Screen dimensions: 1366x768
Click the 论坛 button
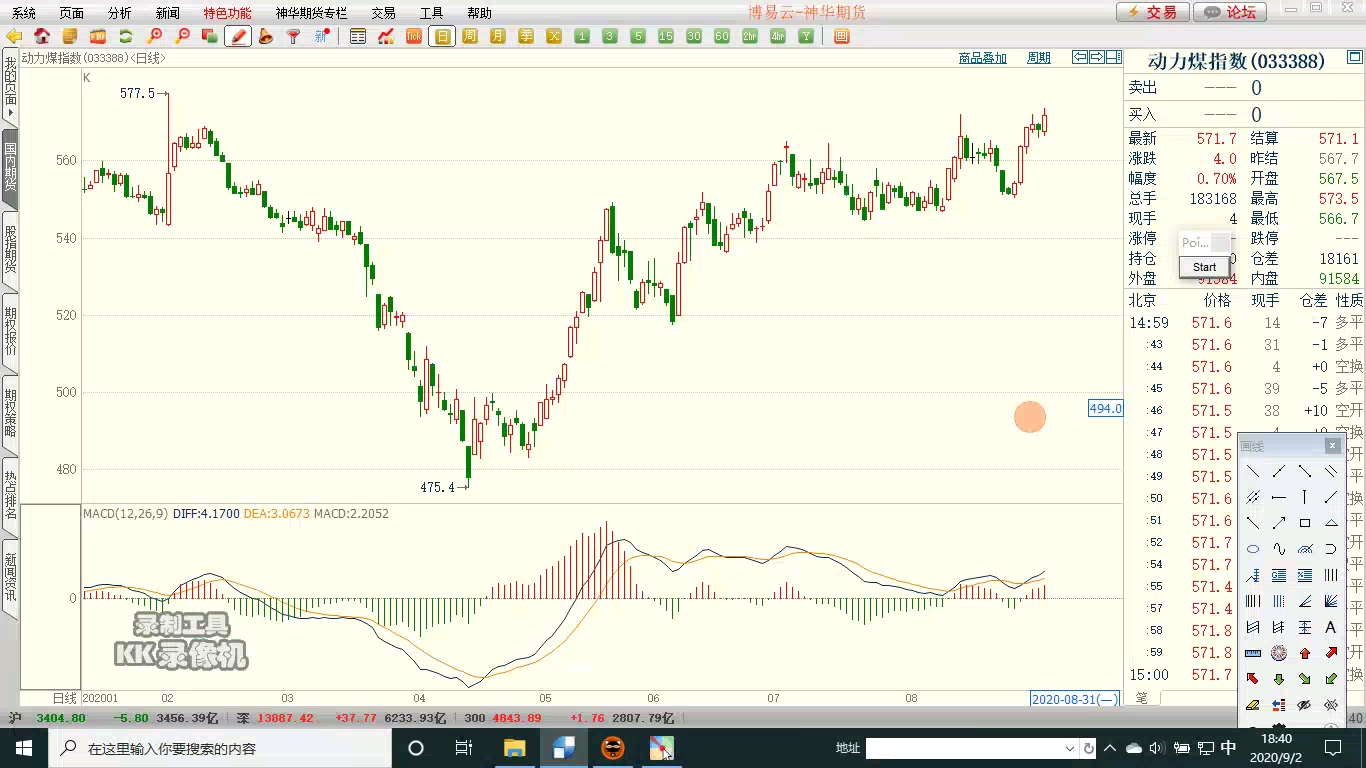pos(1230,12)
